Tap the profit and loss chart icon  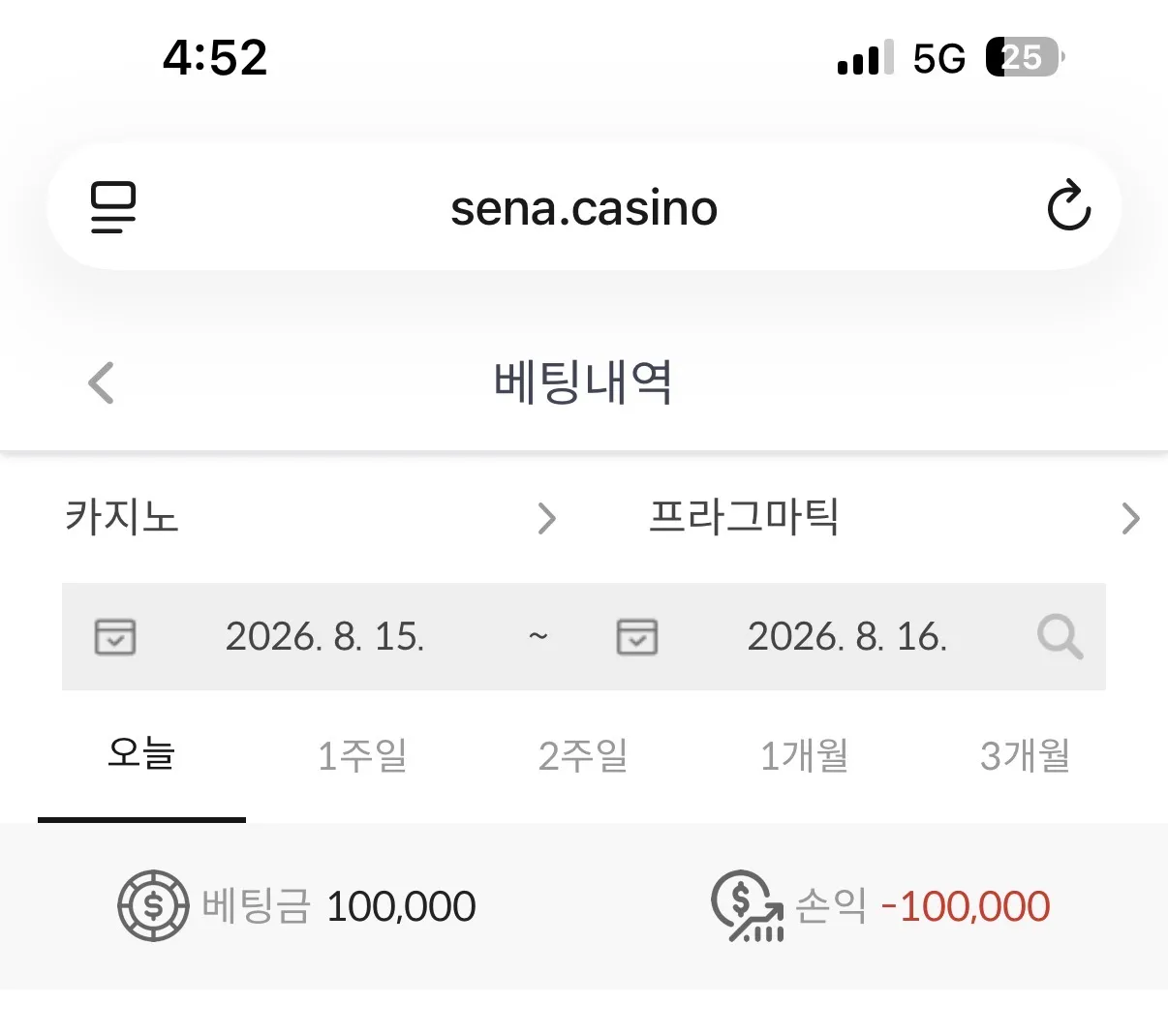coord(747,906)
